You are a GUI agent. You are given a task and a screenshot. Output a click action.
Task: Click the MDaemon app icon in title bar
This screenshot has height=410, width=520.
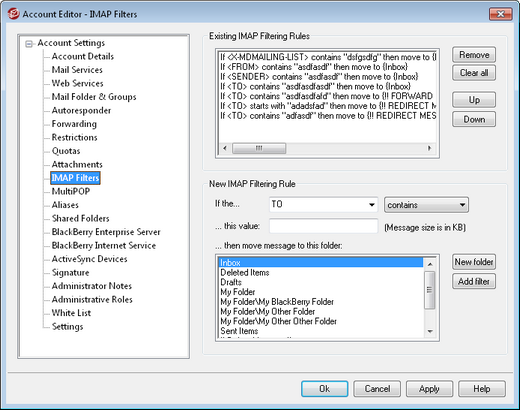(x=13, y=14)
